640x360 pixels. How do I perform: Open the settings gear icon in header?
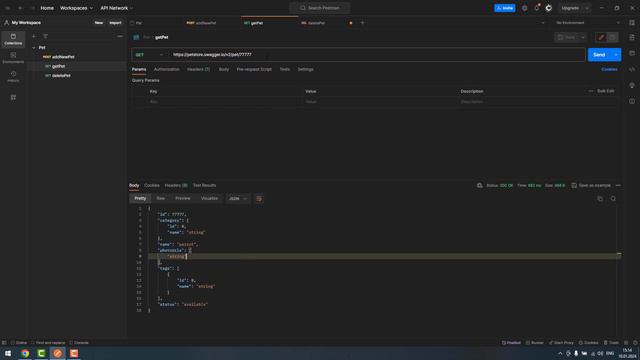(524, 8)
